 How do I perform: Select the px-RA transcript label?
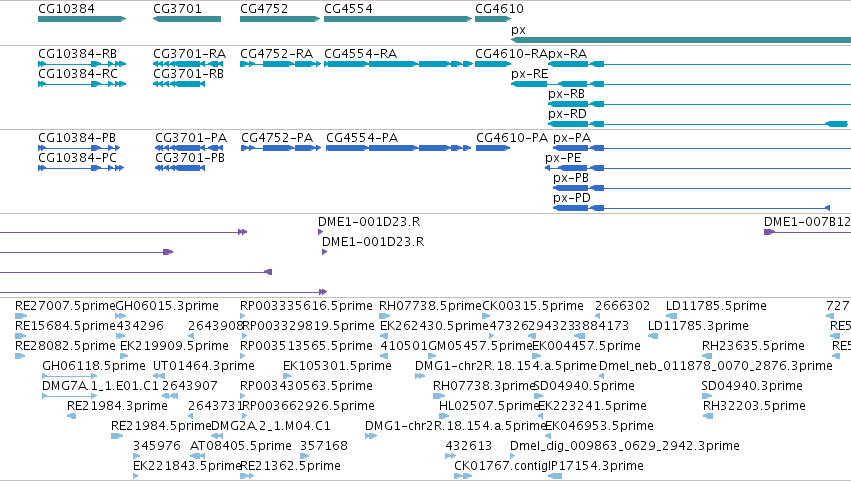567,54
